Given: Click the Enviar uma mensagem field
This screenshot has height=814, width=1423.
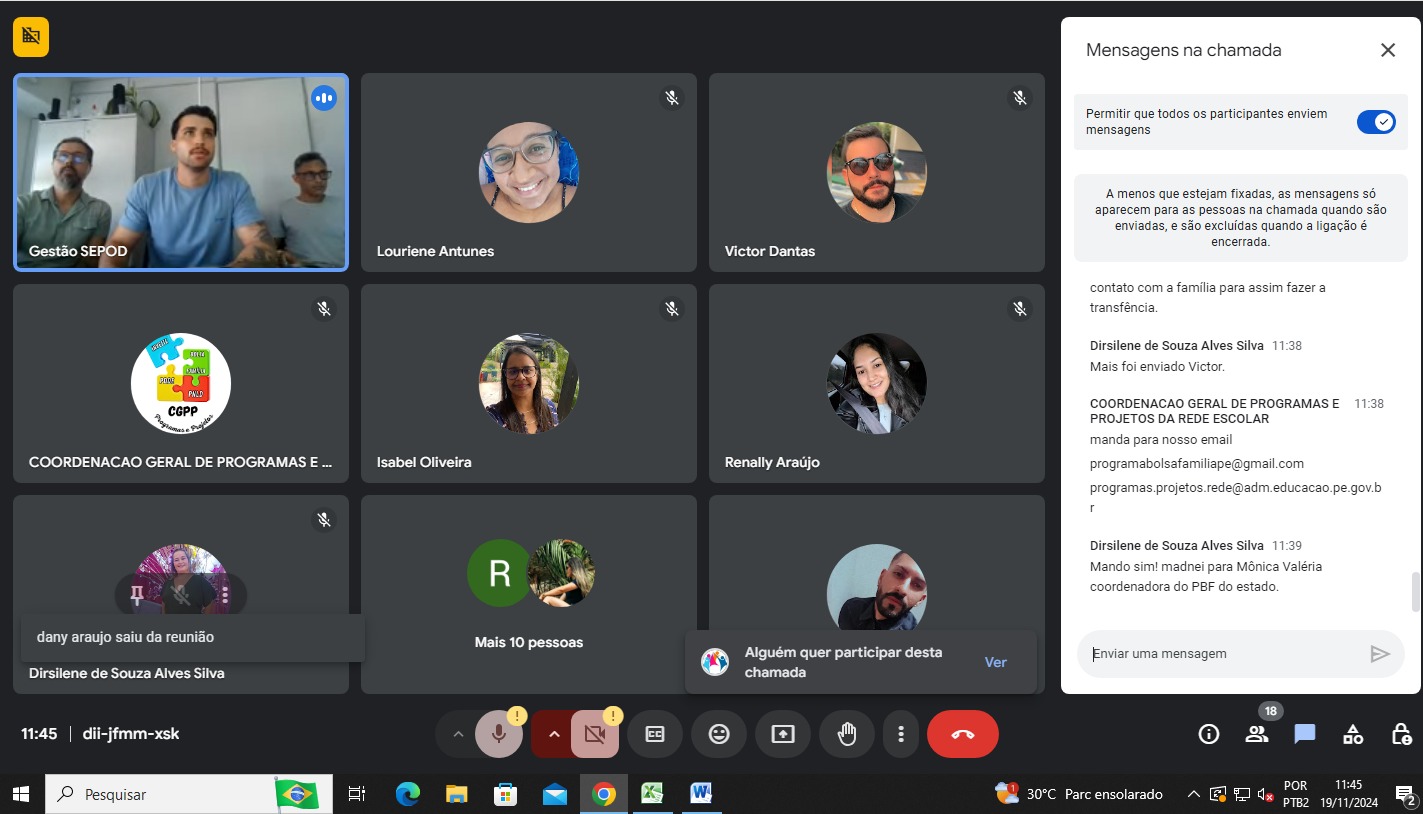Looking at the screenshot, I should (x=1225, y=654).
